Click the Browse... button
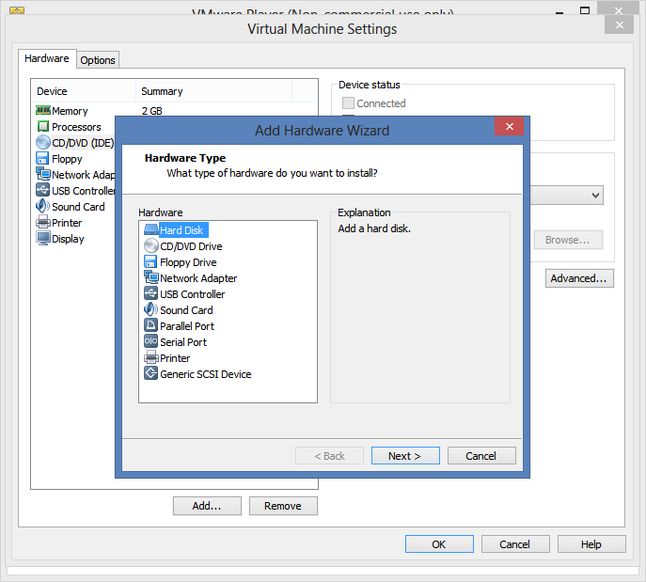The height and width of the screenshot is (582, 646). click(568, 240)
